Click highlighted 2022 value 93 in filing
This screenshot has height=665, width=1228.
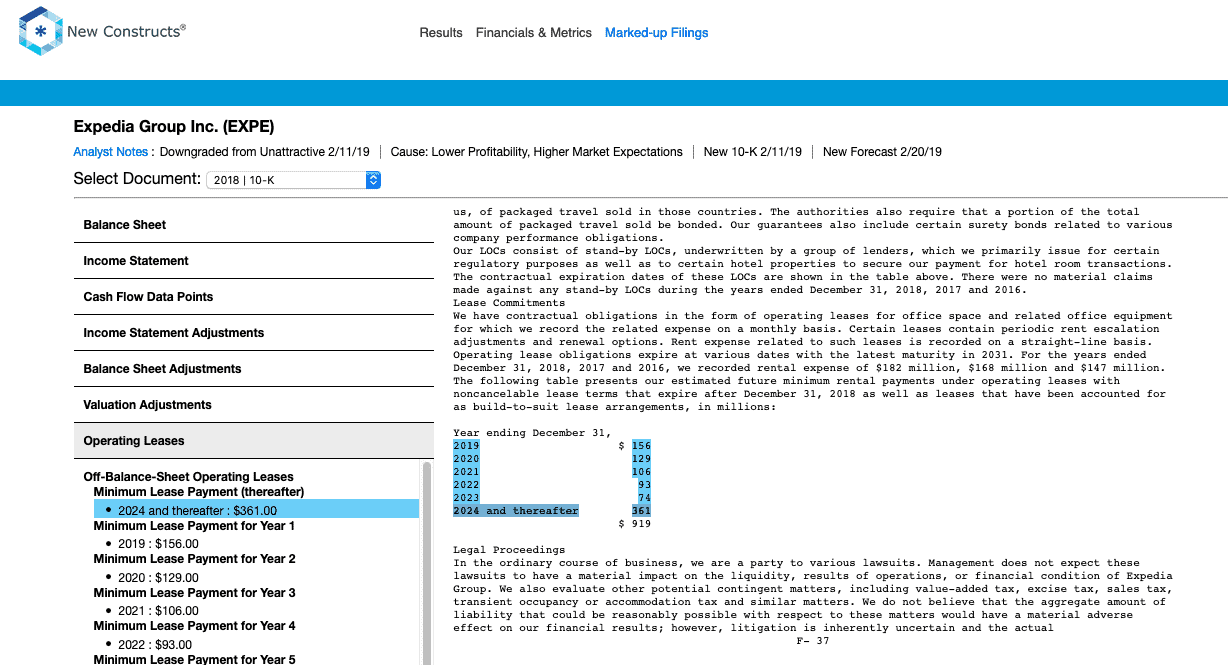pos(644,485)
